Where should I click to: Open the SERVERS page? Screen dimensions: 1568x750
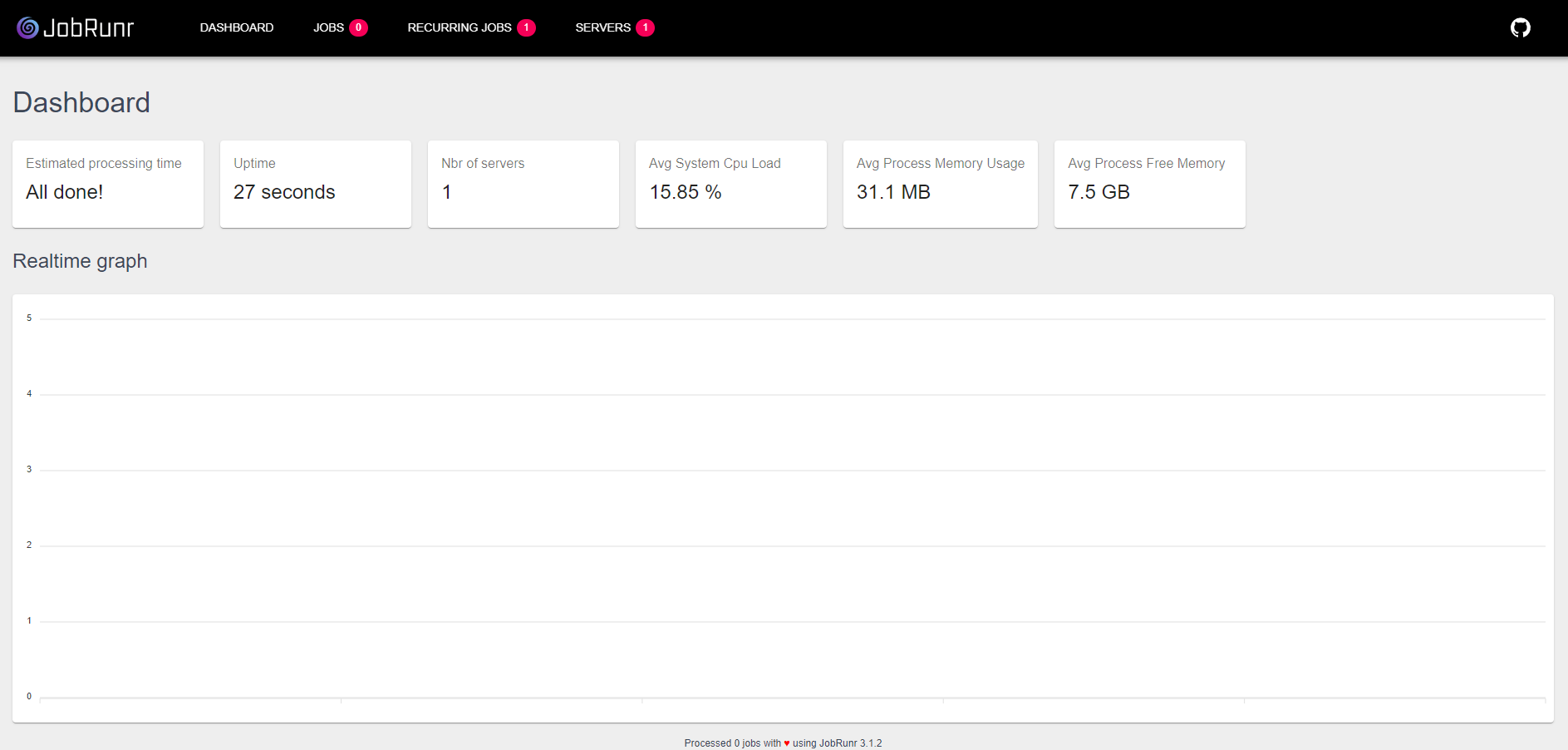(602, 27)
